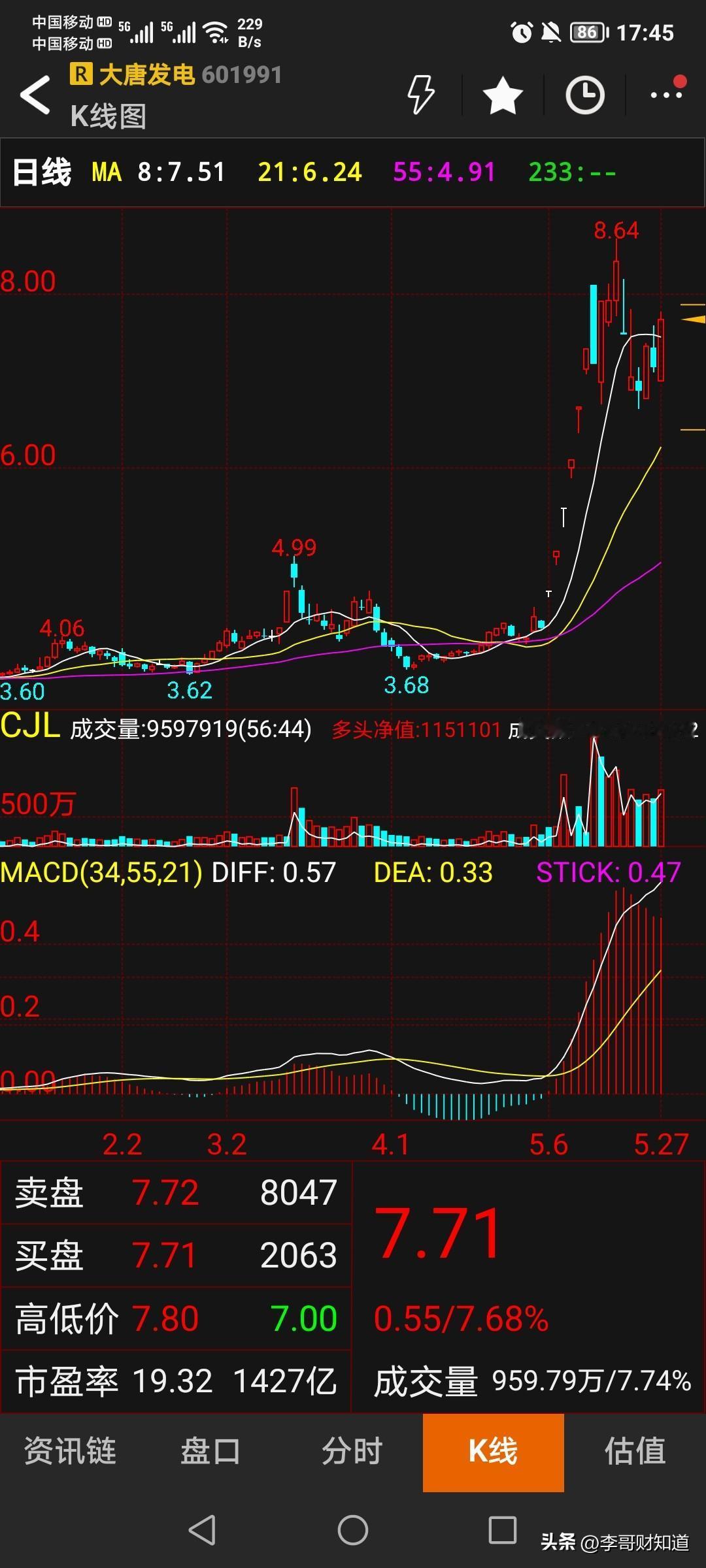Switch to the 分时 tab
This screenshot has width=706, height=1568.
352,1451
